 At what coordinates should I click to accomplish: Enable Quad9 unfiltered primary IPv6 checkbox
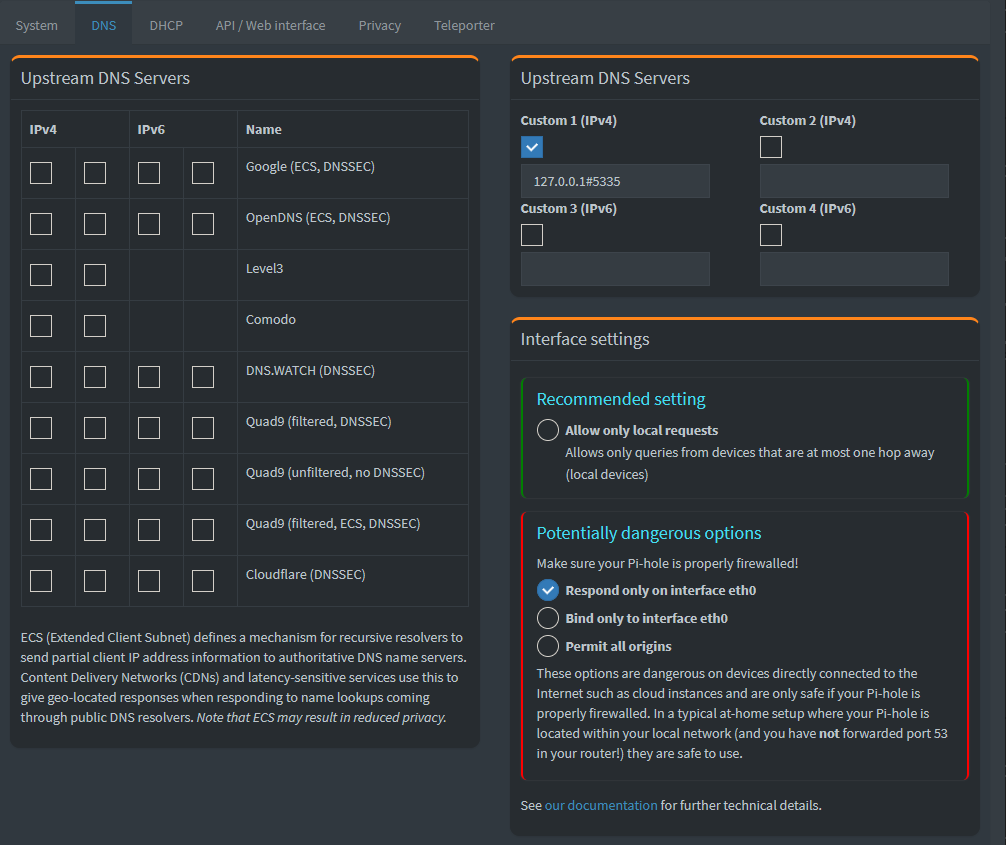(x=149, y=479)
